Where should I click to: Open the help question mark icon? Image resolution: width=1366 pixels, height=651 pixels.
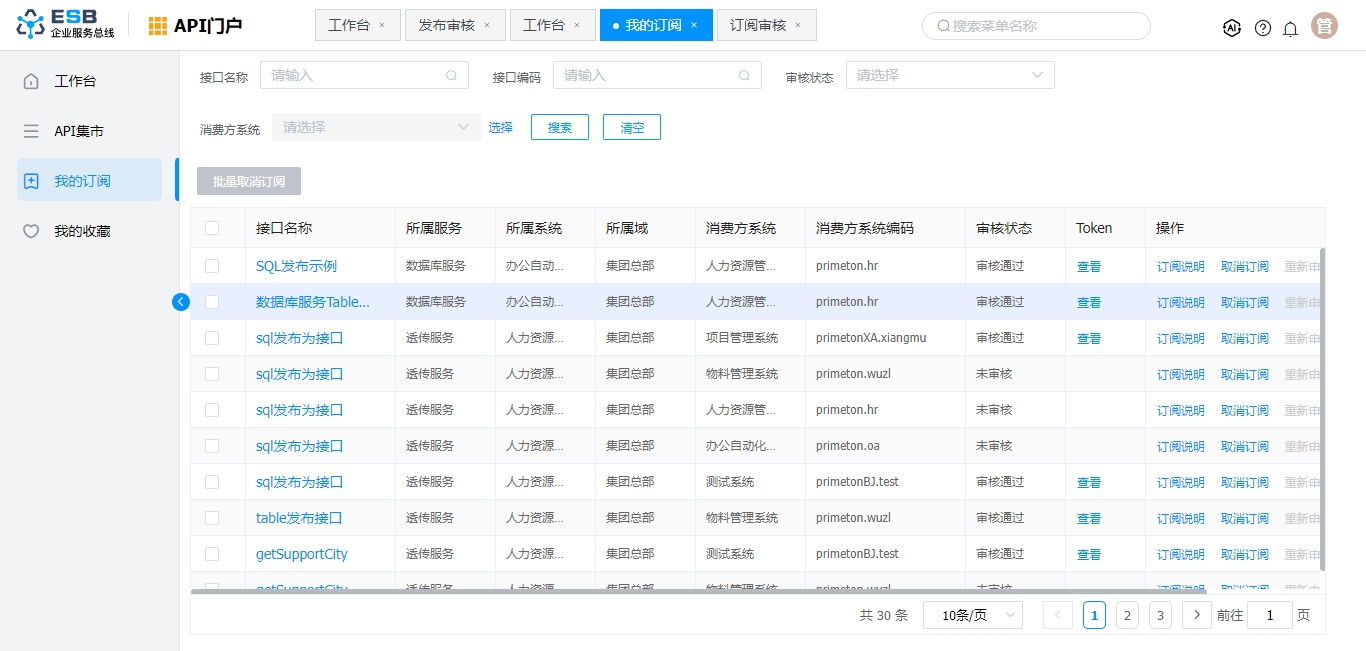[1263, 28]
